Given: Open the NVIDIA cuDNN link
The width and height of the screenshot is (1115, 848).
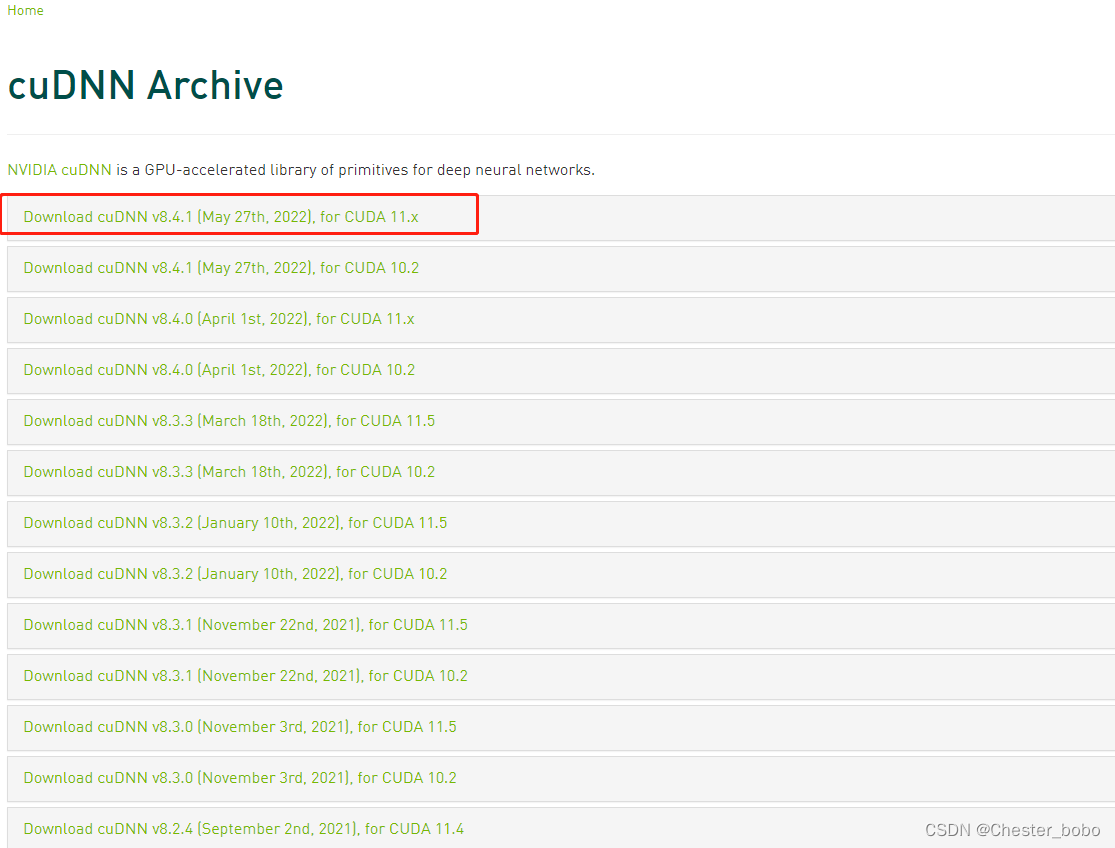Looking at the screenshot, I should 60,170.
